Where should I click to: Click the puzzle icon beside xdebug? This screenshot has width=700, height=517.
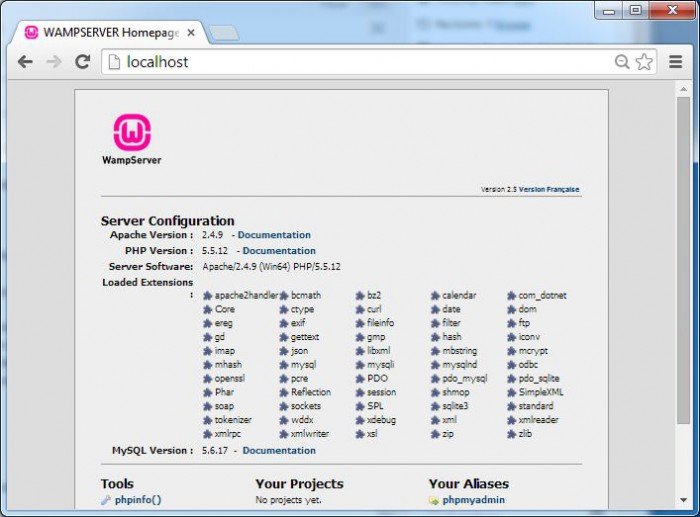point(360,420)
